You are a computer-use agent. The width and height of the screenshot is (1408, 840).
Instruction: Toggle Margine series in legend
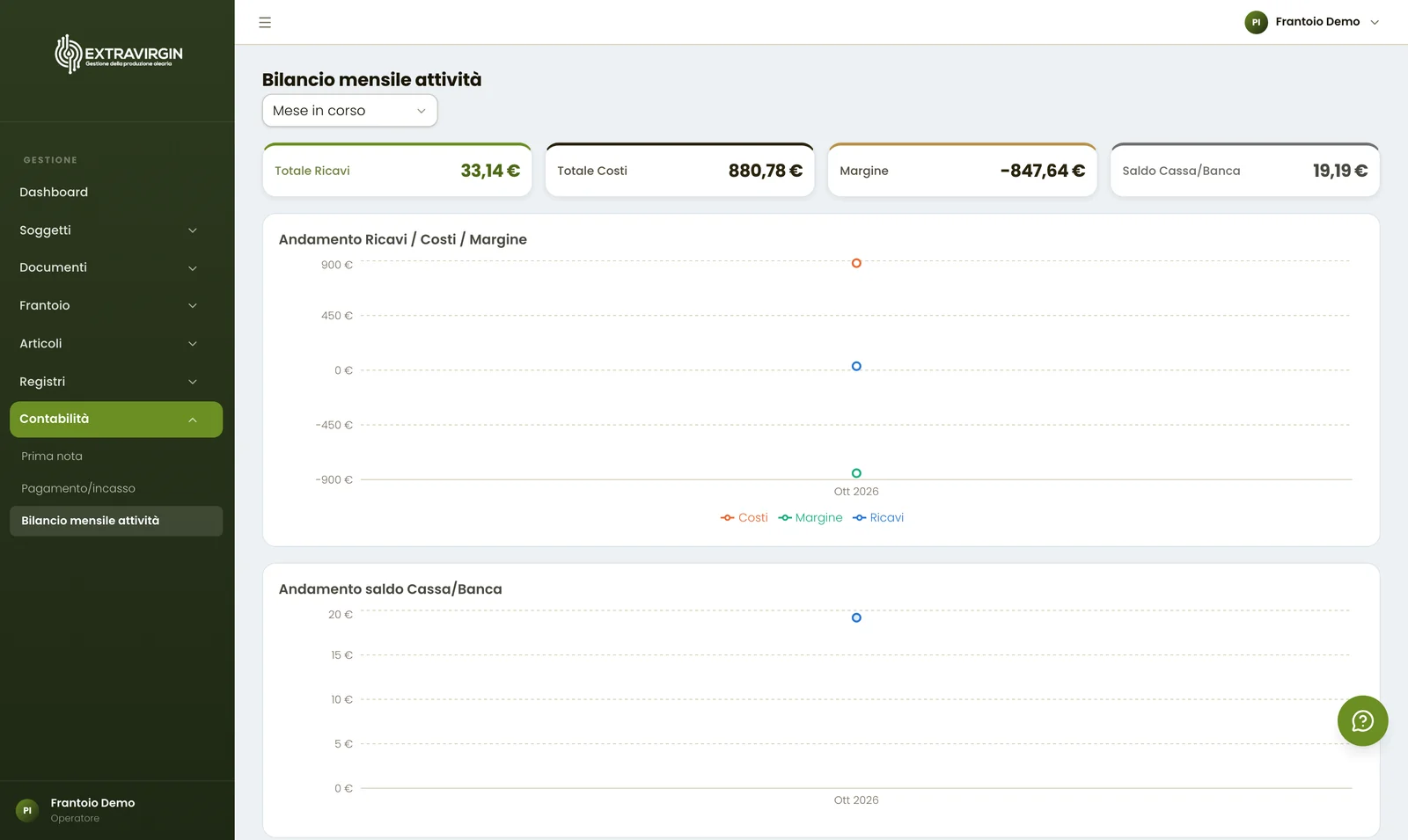coord(810,518)
